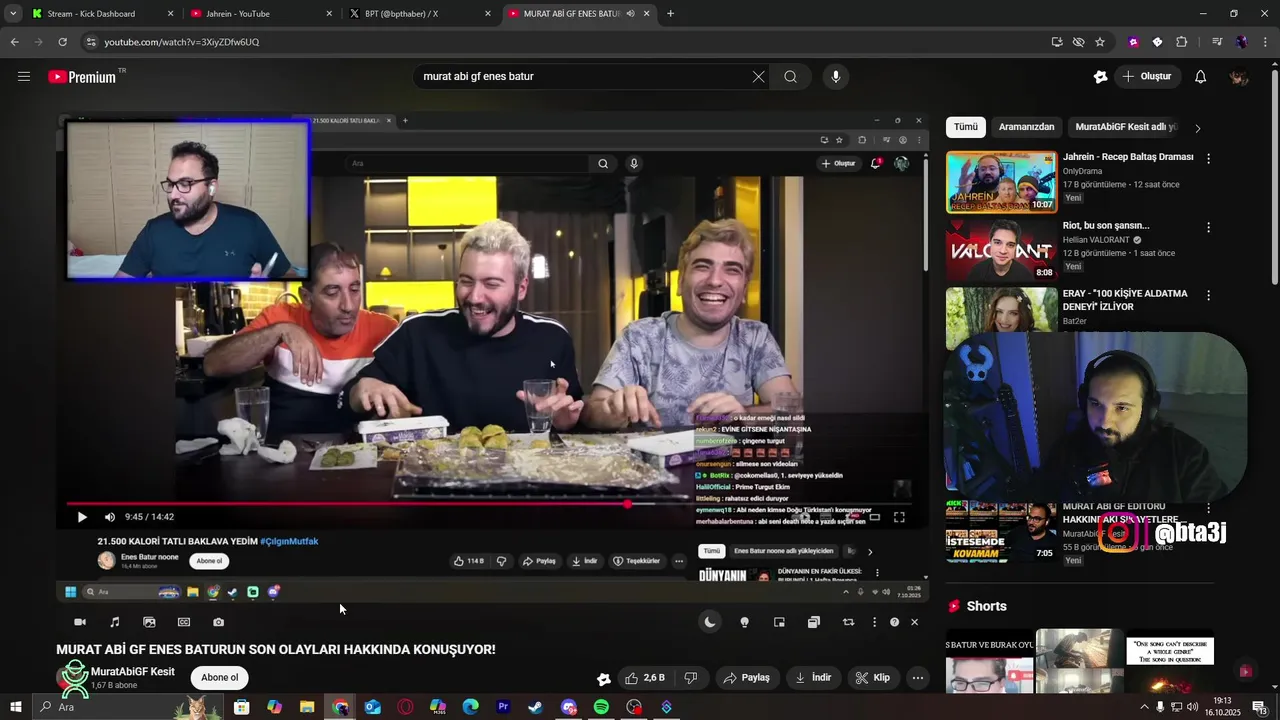Toggle theater mode in the player
This screenshot has height=720, width=1280.
click(874, 517)
